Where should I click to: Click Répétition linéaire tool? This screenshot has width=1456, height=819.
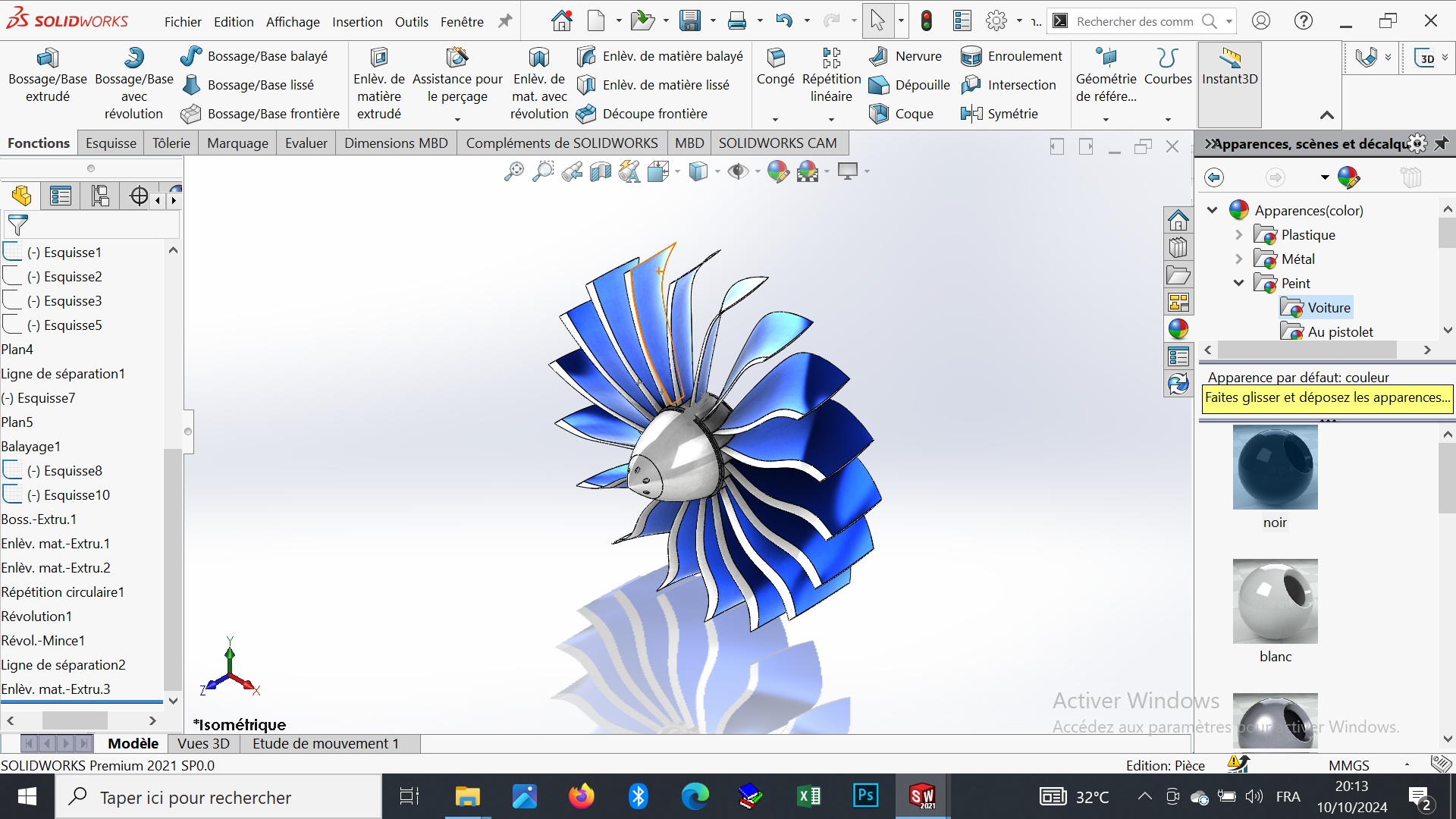[x=831, y=76]
